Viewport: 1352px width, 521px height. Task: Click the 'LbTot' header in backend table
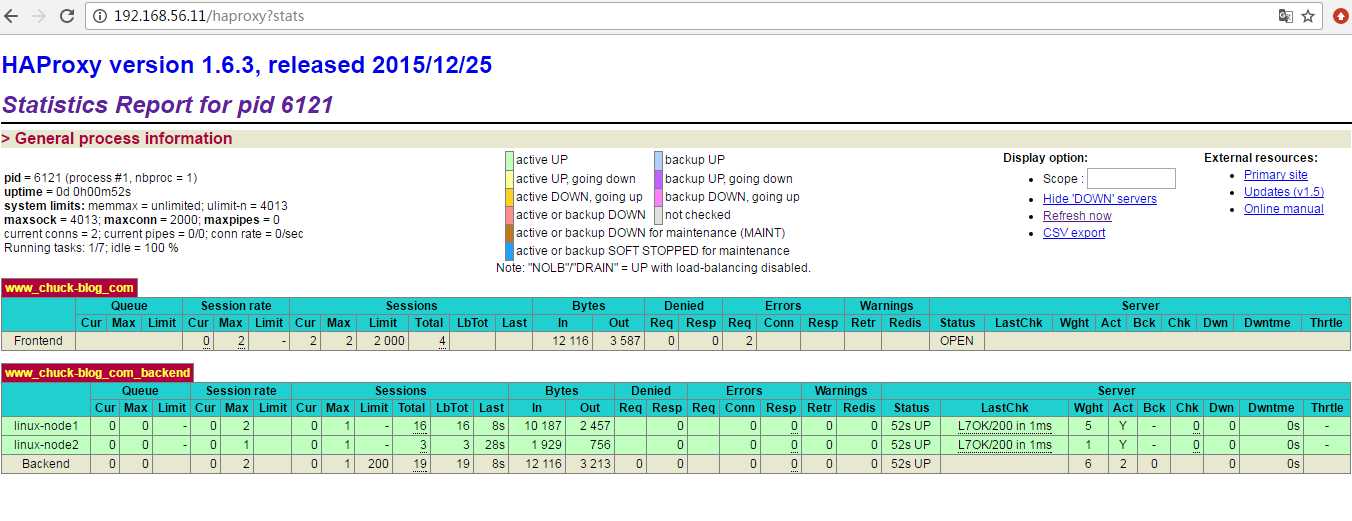point(452,408)
